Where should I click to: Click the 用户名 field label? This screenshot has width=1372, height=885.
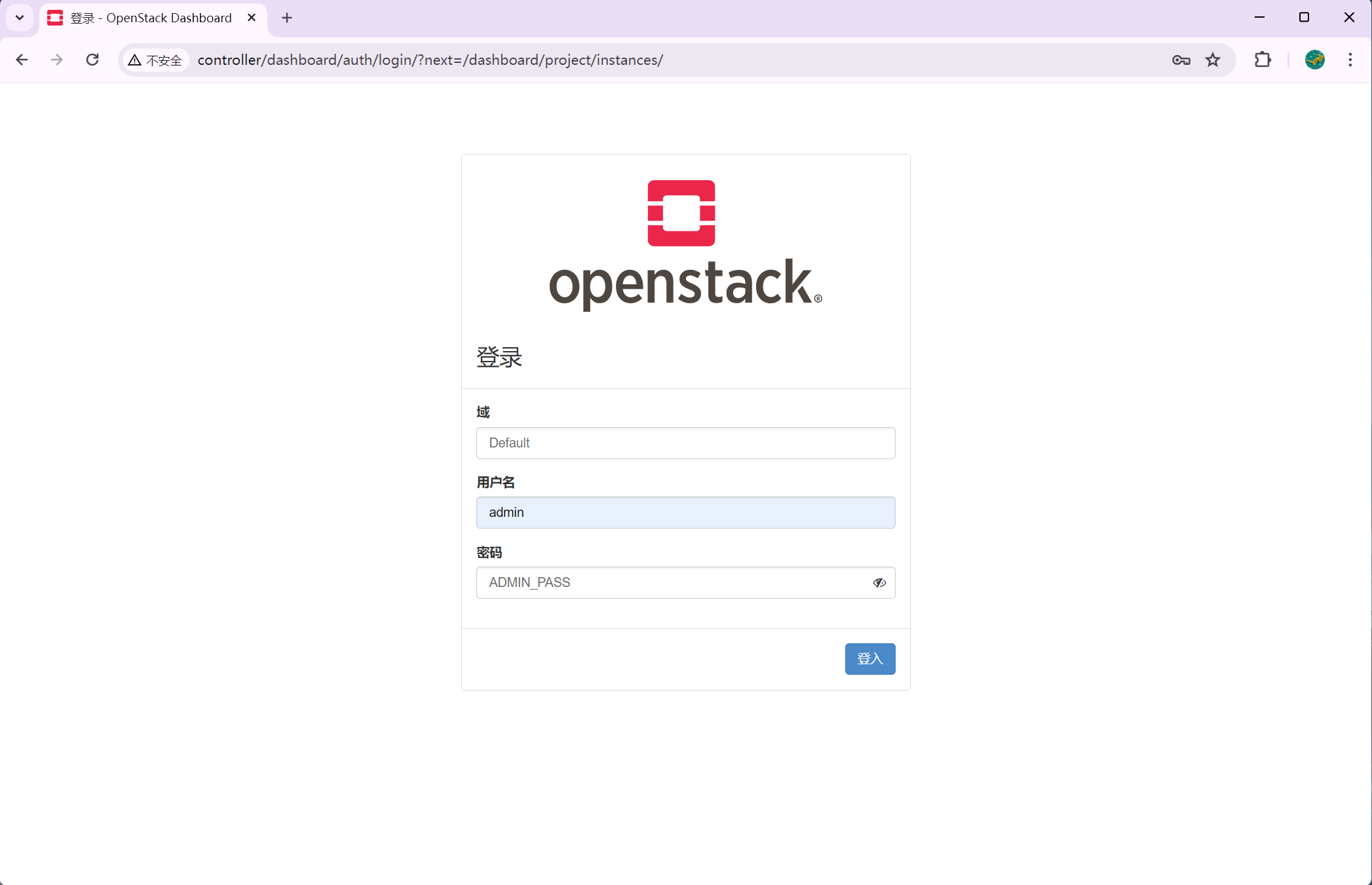495,482
